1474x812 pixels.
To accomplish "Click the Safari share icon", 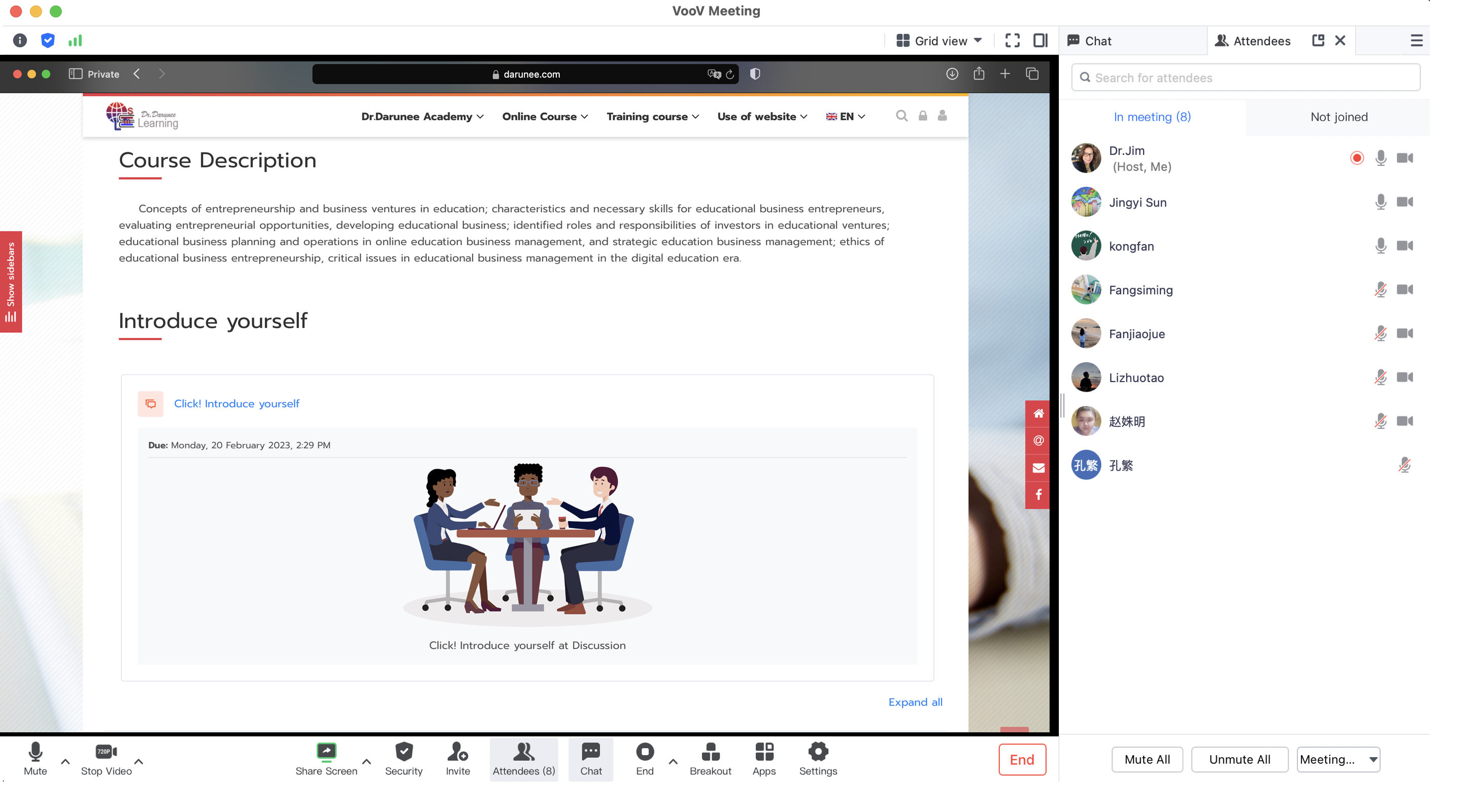I will [979, 73].
